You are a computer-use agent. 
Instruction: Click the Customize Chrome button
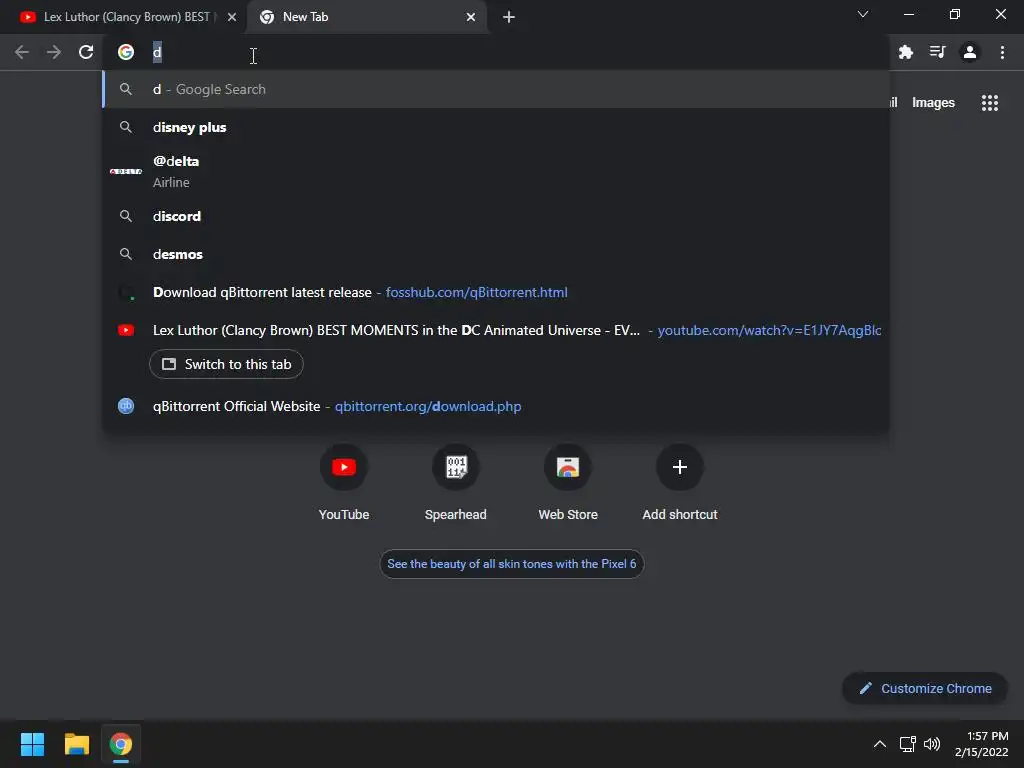tap(925, 688)
